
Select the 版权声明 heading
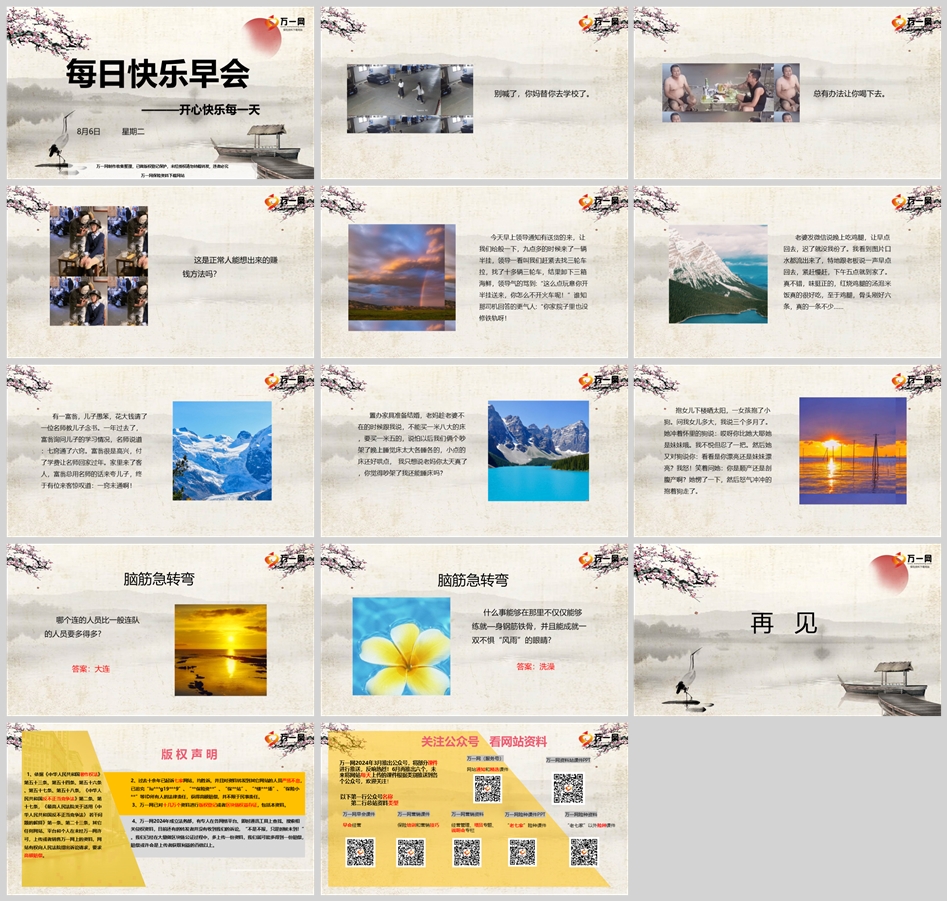pos(189,754)
